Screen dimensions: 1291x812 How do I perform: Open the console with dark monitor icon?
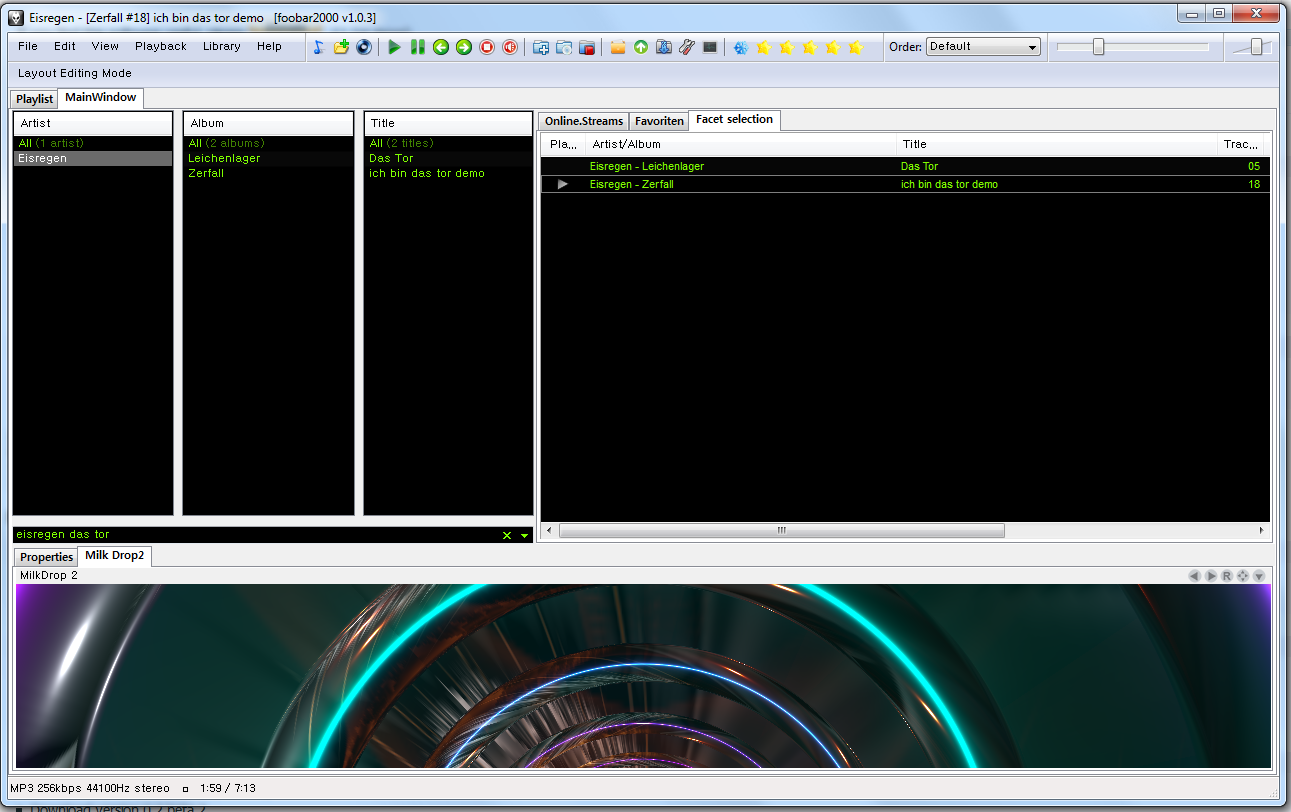click(x=710, y=47)
